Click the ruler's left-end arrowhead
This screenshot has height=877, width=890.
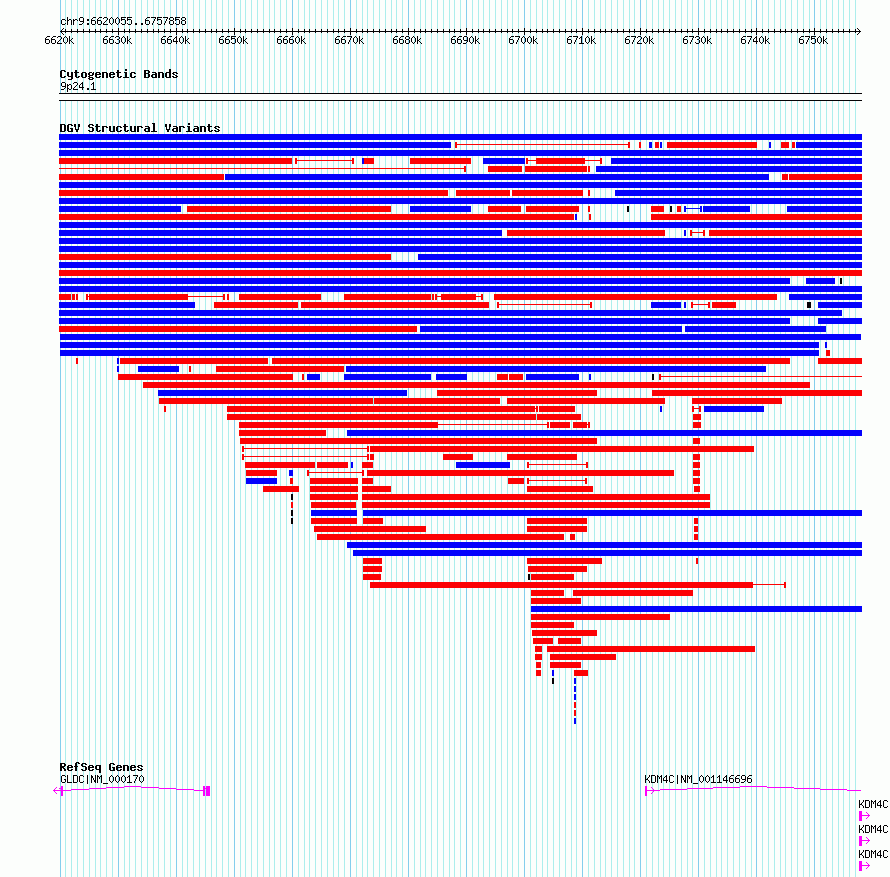pyautogui.click(x=62, y=31)
